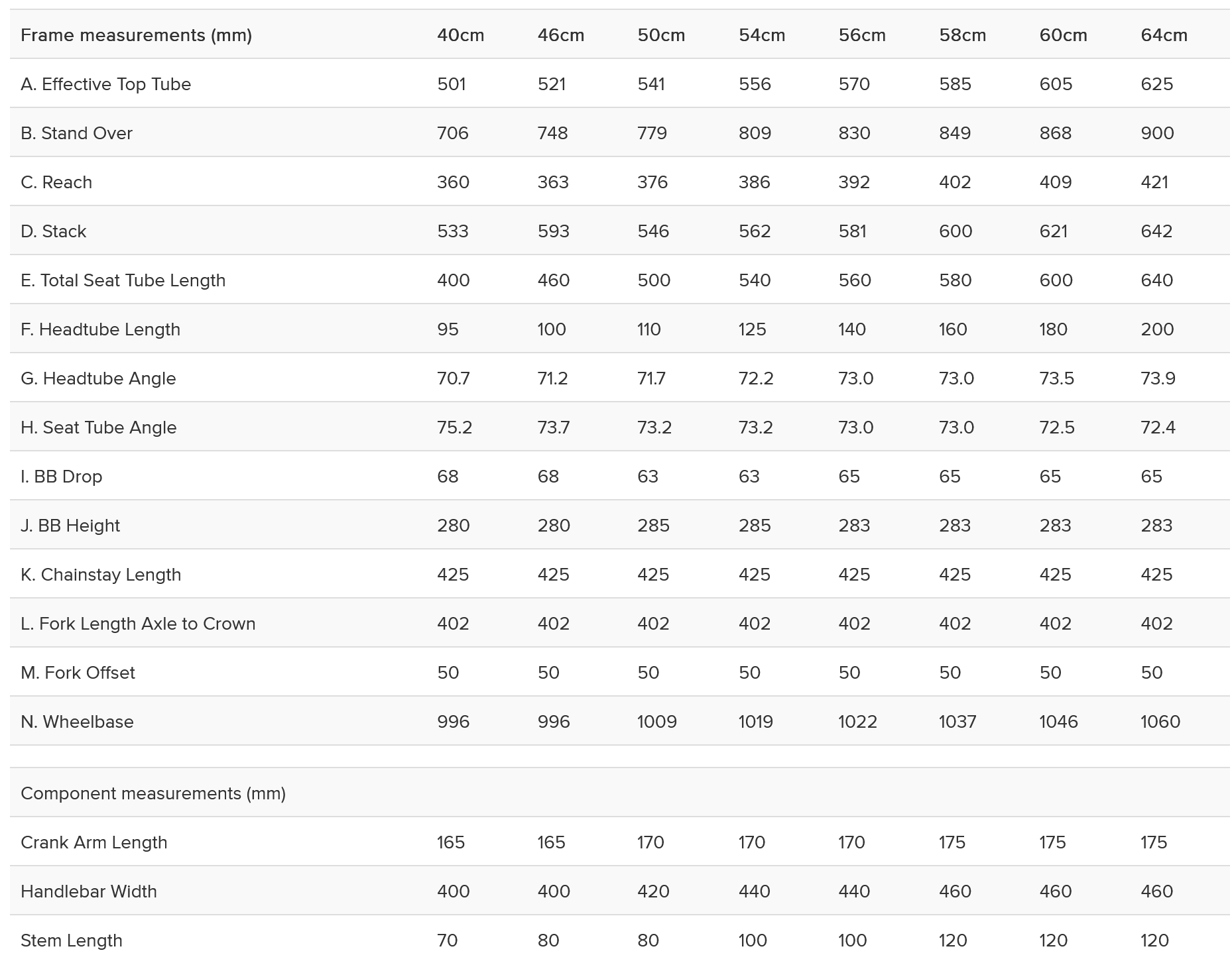Click the Frame measurements (mm) heading

(136, 35)
